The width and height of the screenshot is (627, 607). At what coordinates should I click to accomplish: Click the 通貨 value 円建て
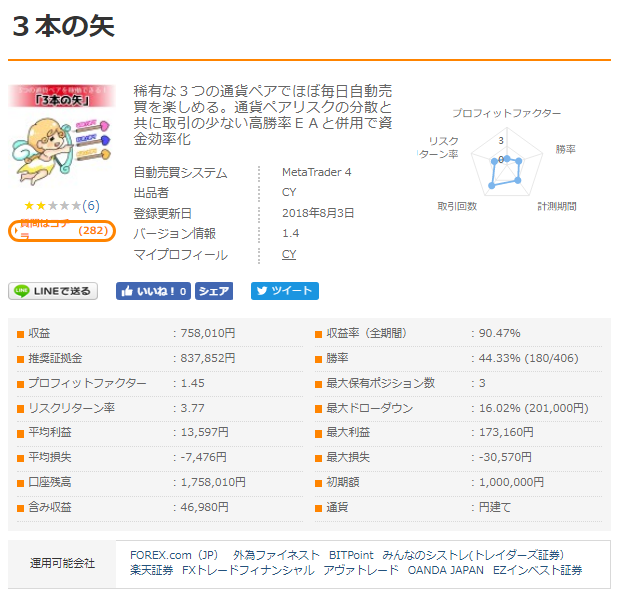click(x=495, y=507)
